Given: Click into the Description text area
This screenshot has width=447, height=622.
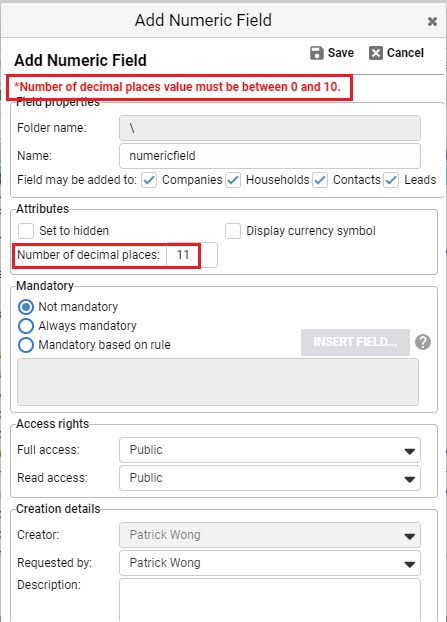Looking at the screenshot, I should (270, 600).
